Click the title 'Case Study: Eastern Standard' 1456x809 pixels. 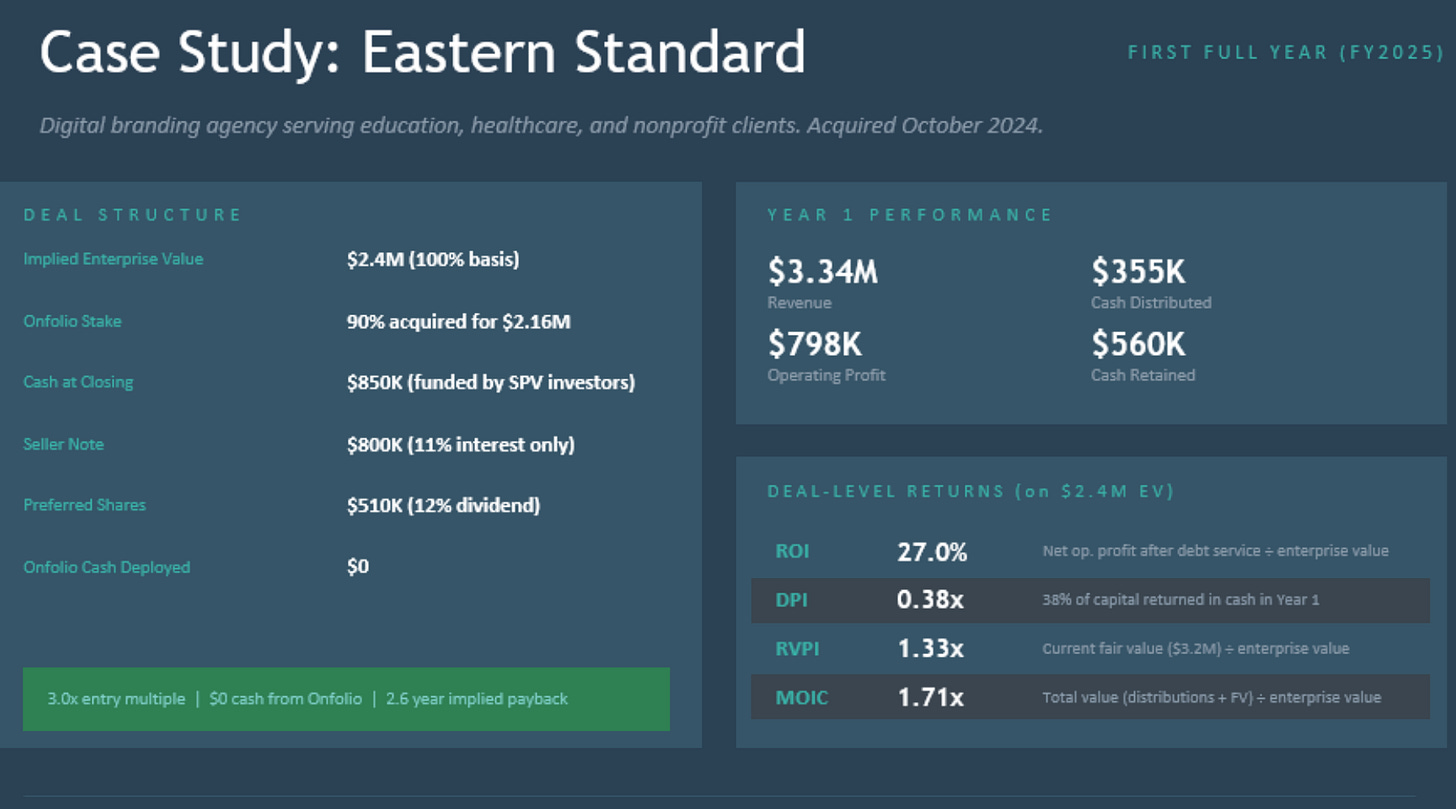(422, 52)
